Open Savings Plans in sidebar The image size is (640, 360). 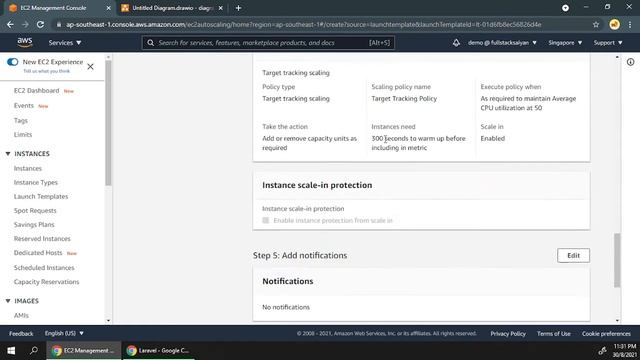tap(34, 224)
